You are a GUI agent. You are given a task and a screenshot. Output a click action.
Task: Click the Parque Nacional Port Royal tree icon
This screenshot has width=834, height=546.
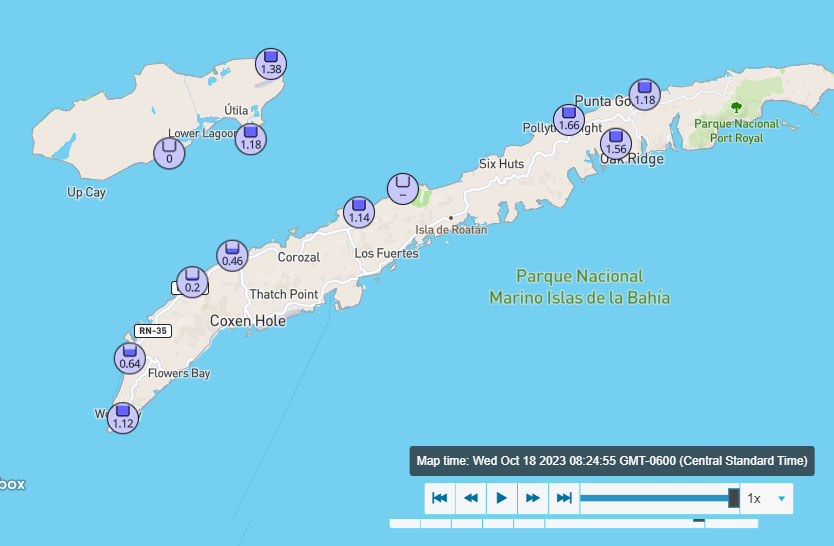[737, 107]
